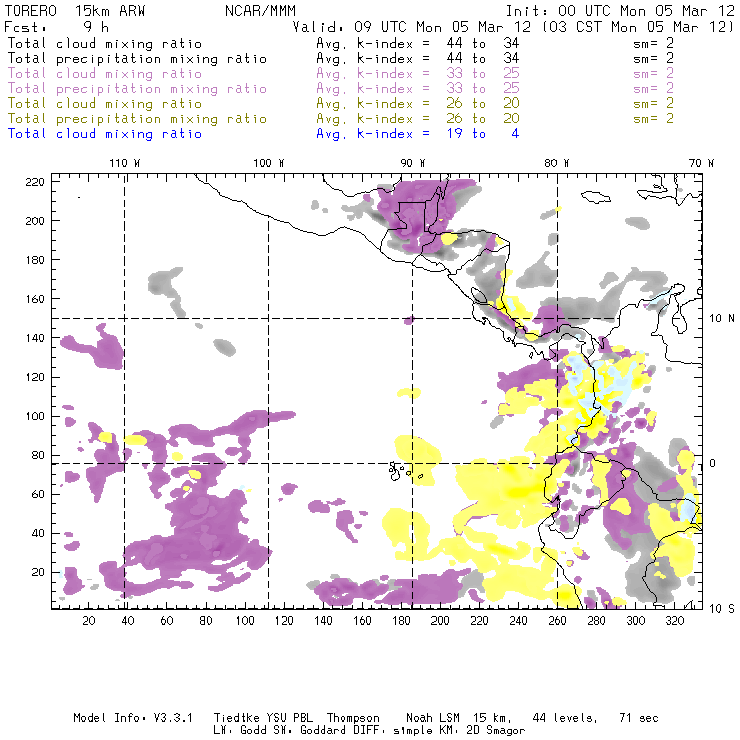Select 'sm= 2' of olive precipitation row
Viewport: 740px width, 740px height.
[653, 118]
